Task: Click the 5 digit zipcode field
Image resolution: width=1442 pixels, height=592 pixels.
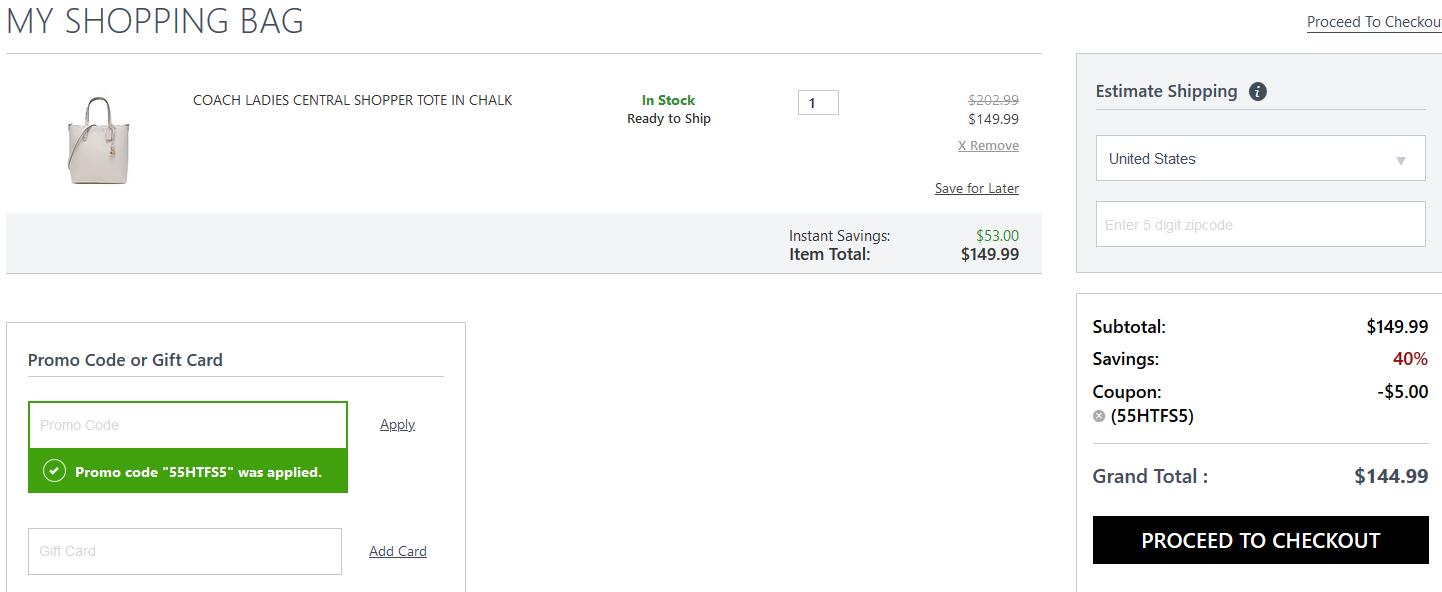Action: [x=1260, y=224]
